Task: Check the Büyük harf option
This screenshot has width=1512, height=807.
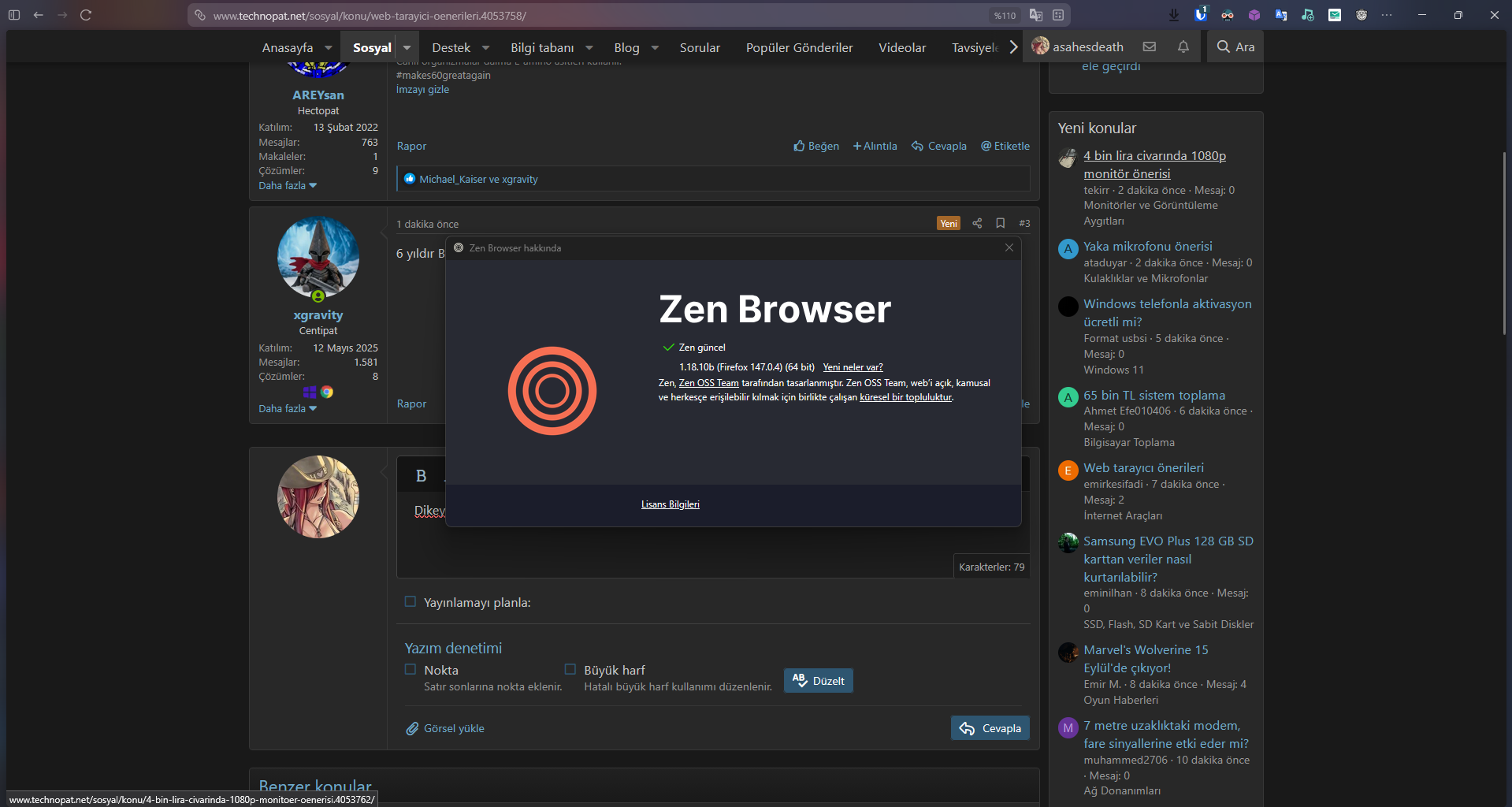Action: pyautogui.click(x=570, y=669)
